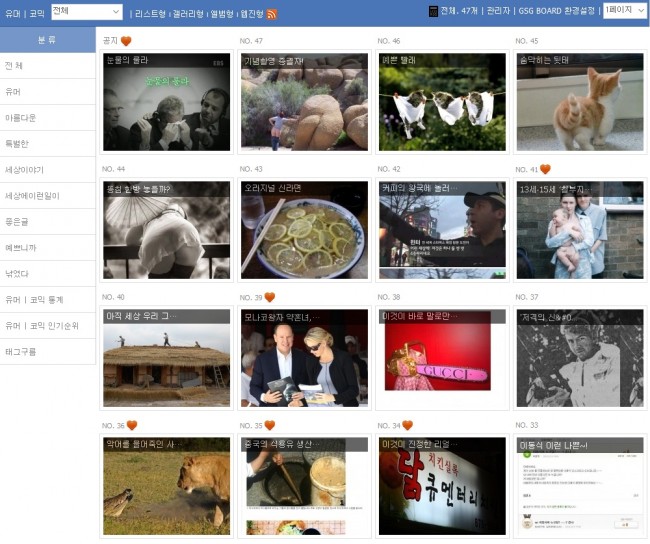Open post NO. 40 thatched house thumbnail
The image size is (650, 544).
pyautogui.click(x=166, y=358)
